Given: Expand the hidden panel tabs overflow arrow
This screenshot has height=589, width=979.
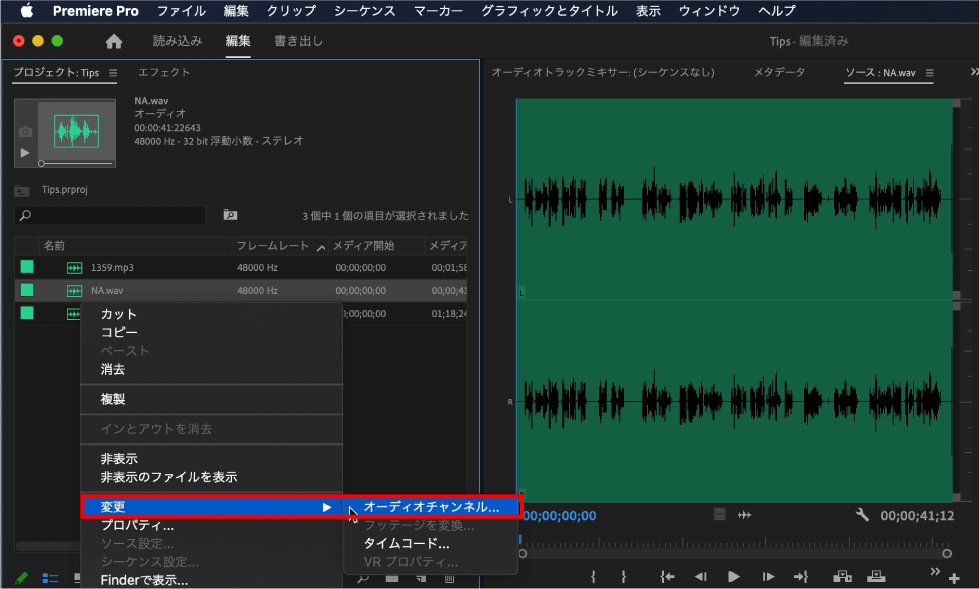Looking at the screenshot, I should pos(974,72).
